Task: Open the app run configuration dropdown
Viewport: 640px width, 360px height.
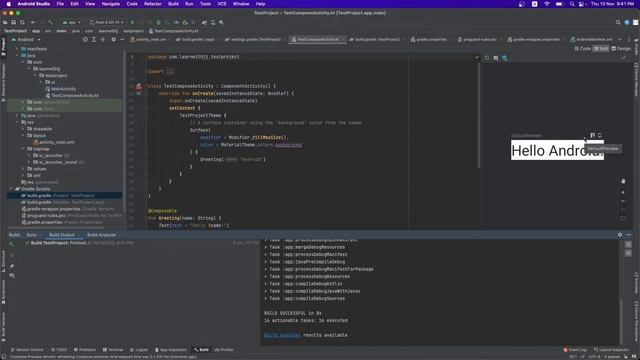Action: (71, 22)
